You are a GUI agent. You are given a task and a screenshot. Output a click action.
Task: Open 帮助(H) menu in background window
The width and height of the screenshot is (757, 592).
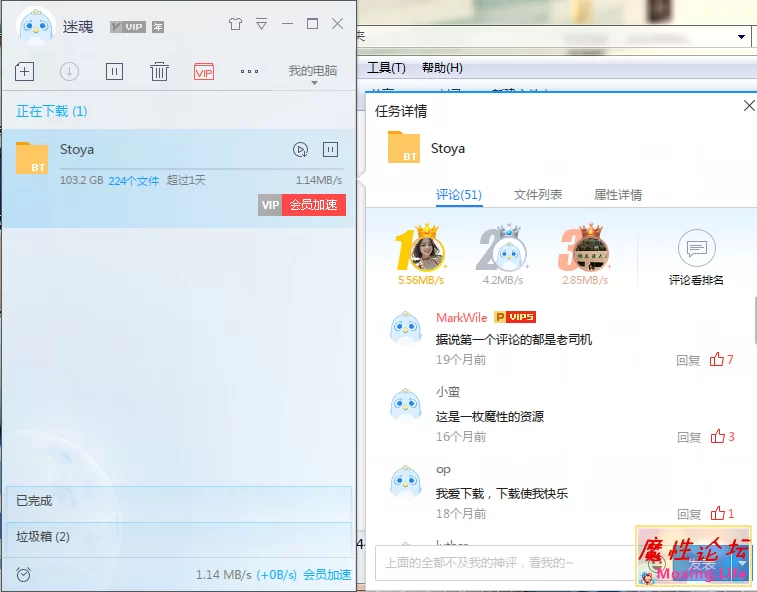442,68
